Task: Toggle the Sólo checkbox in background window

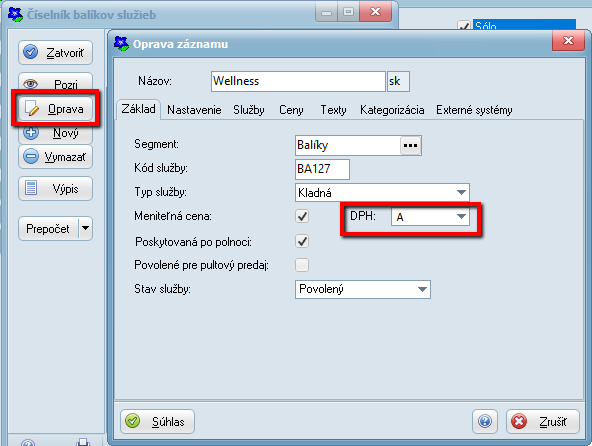Action: coord(464,26)
